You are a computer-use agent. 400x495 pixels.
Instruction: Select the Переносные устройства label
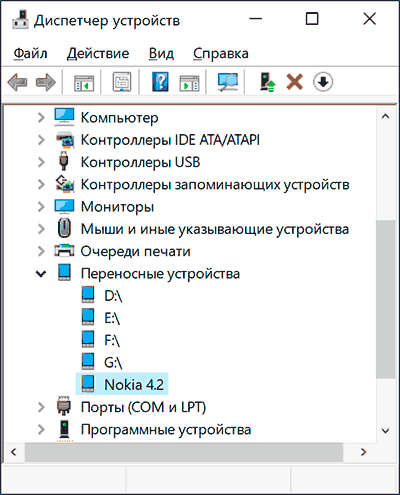(x=160, y=274)
